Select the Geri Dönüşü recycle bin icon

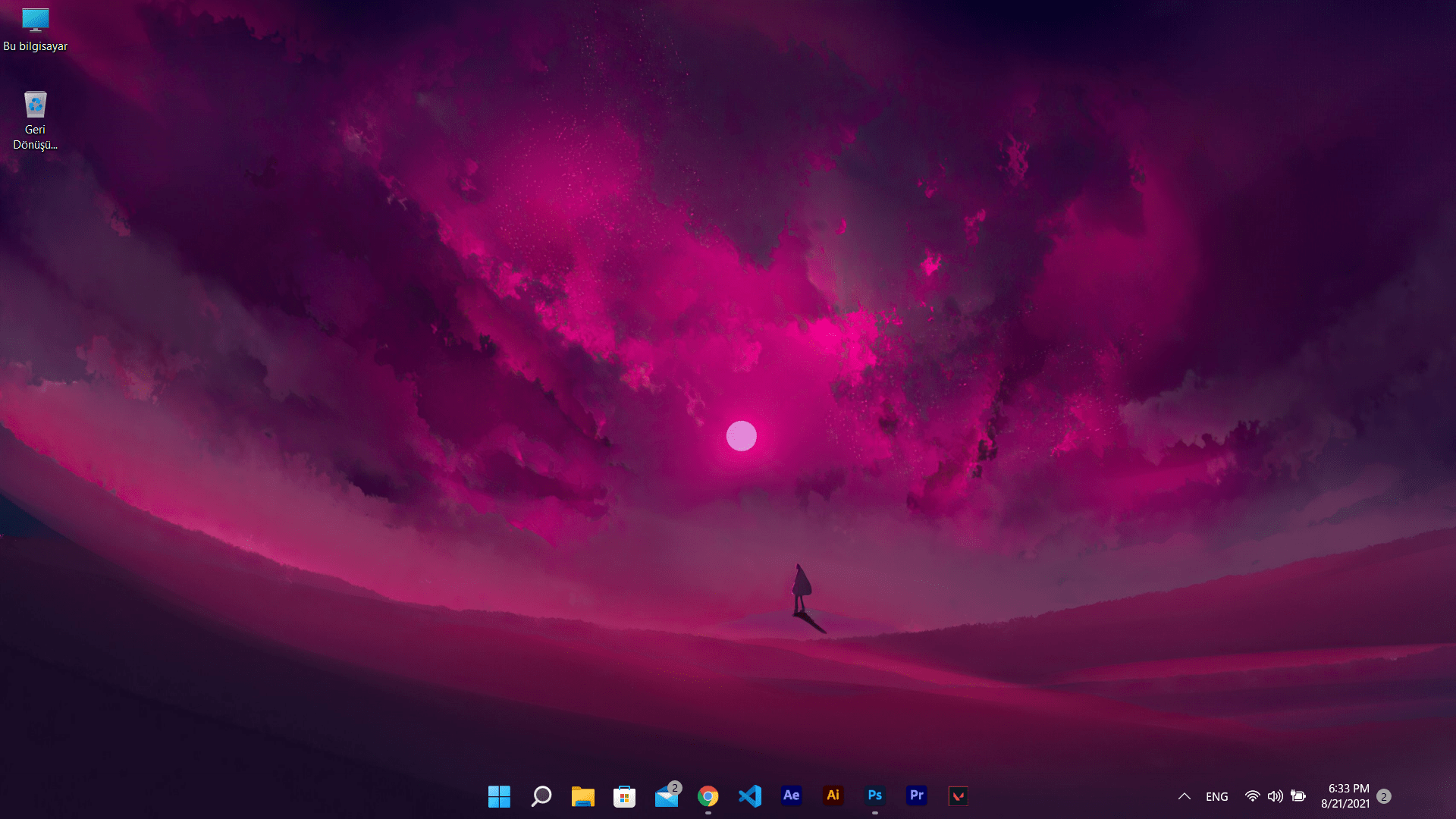point(35,121)
